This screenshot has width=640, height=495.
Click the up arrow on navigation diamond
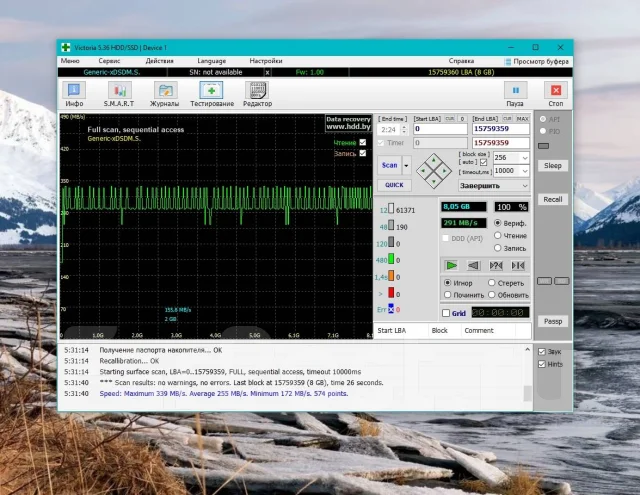pos(434,160)
